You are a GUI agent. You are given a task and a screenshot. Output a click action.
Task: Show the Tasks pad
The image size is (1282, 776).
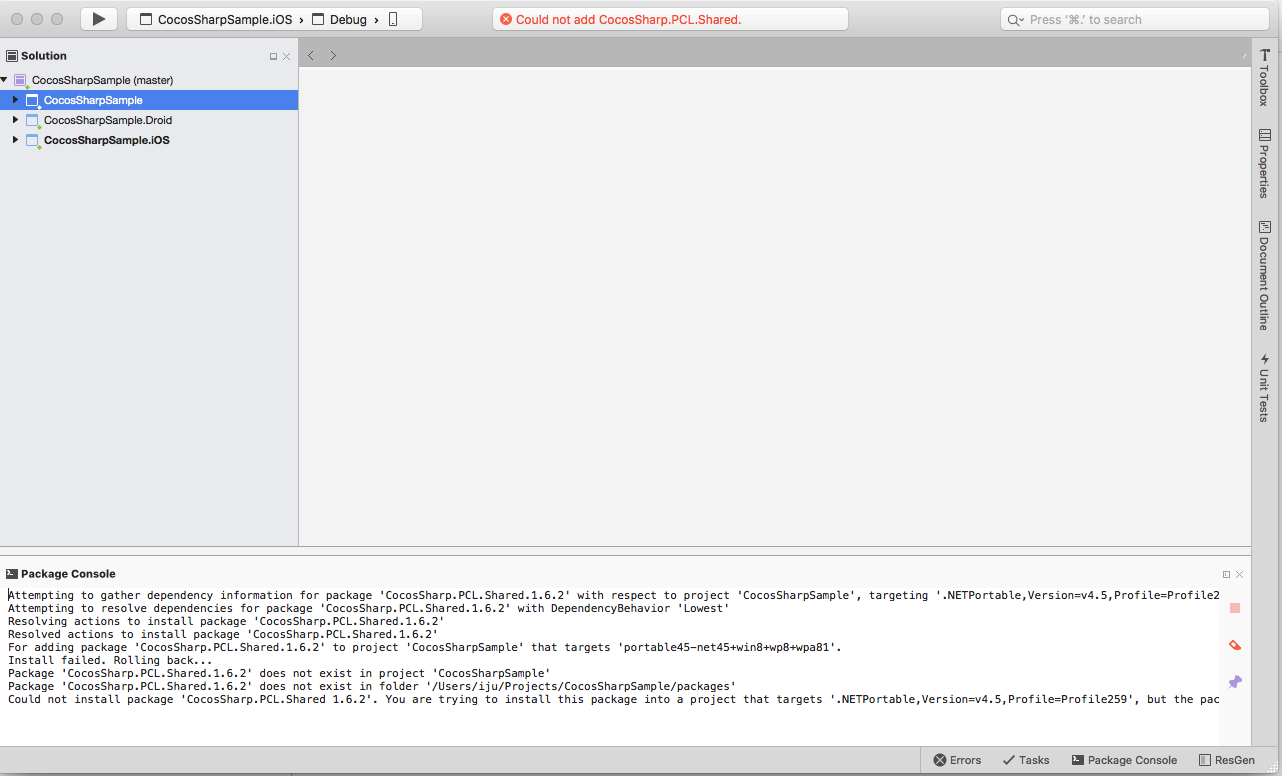[x=1026, y=760]
